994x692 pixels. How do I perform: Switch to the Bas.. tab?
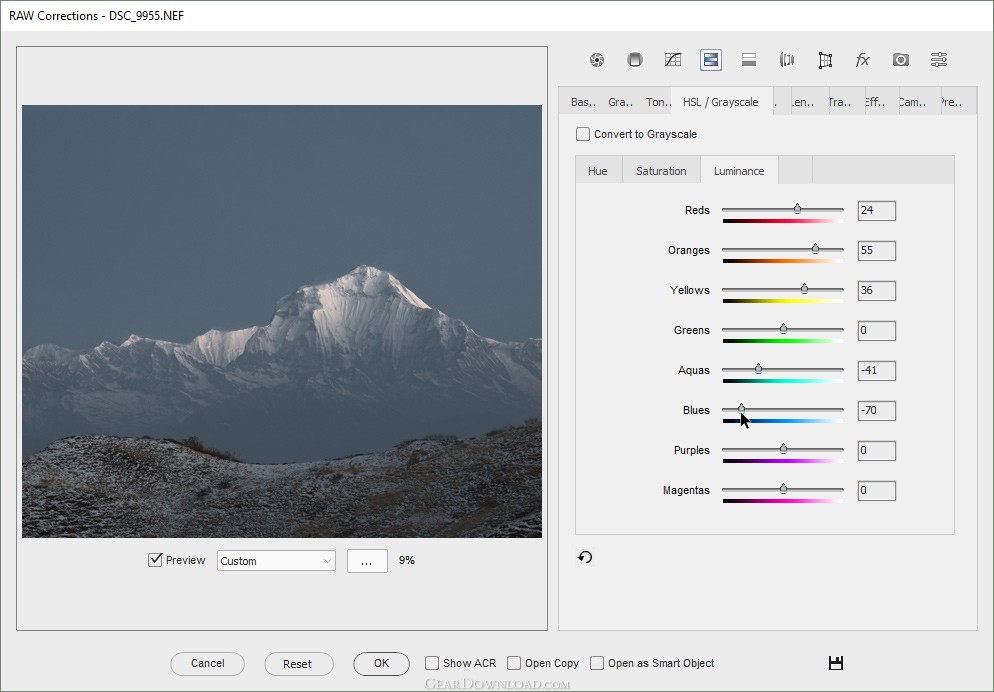point(583,101)
